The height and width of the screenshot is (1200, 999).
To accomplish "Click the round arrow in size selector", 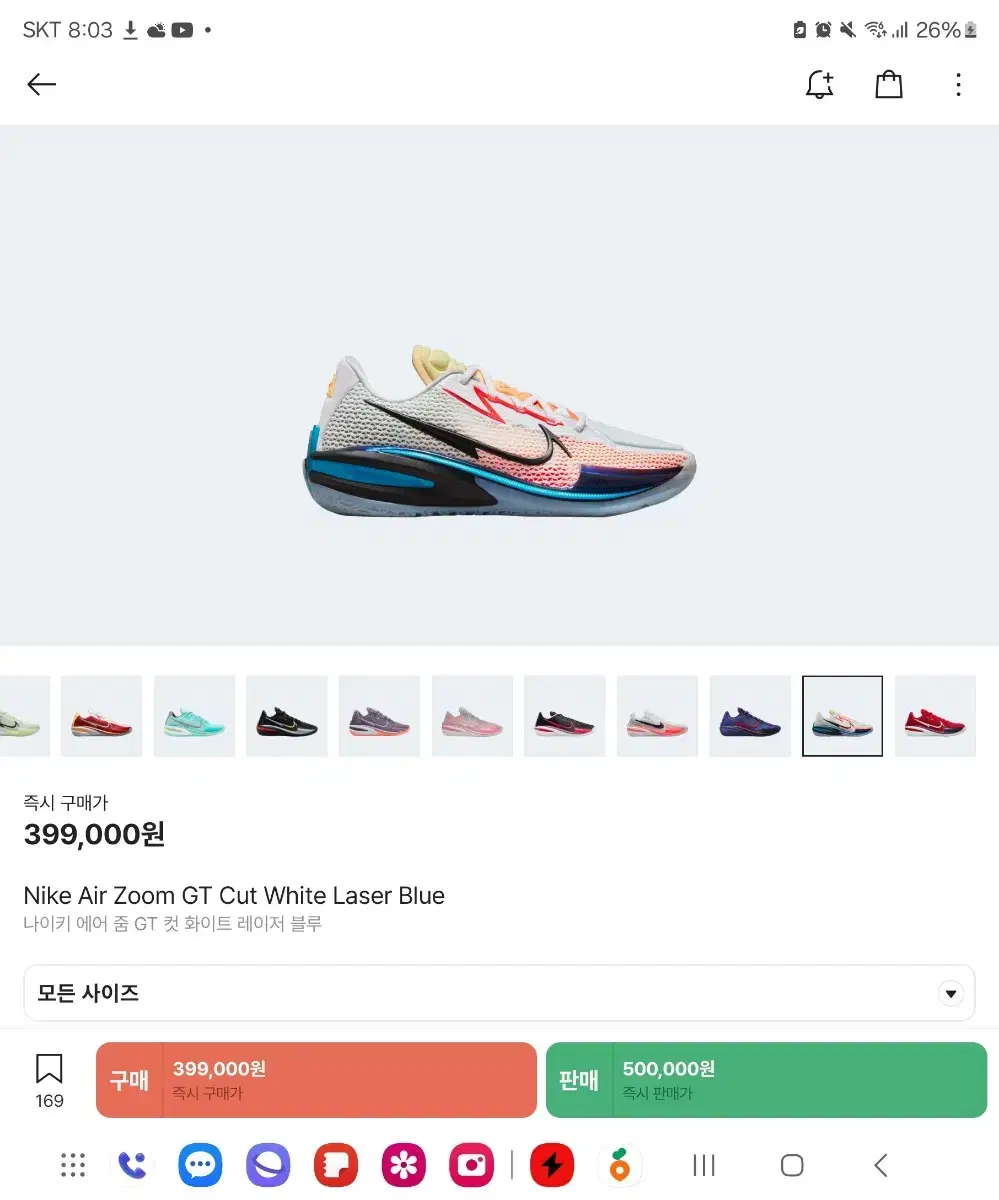I will click(x=951, y=994).
